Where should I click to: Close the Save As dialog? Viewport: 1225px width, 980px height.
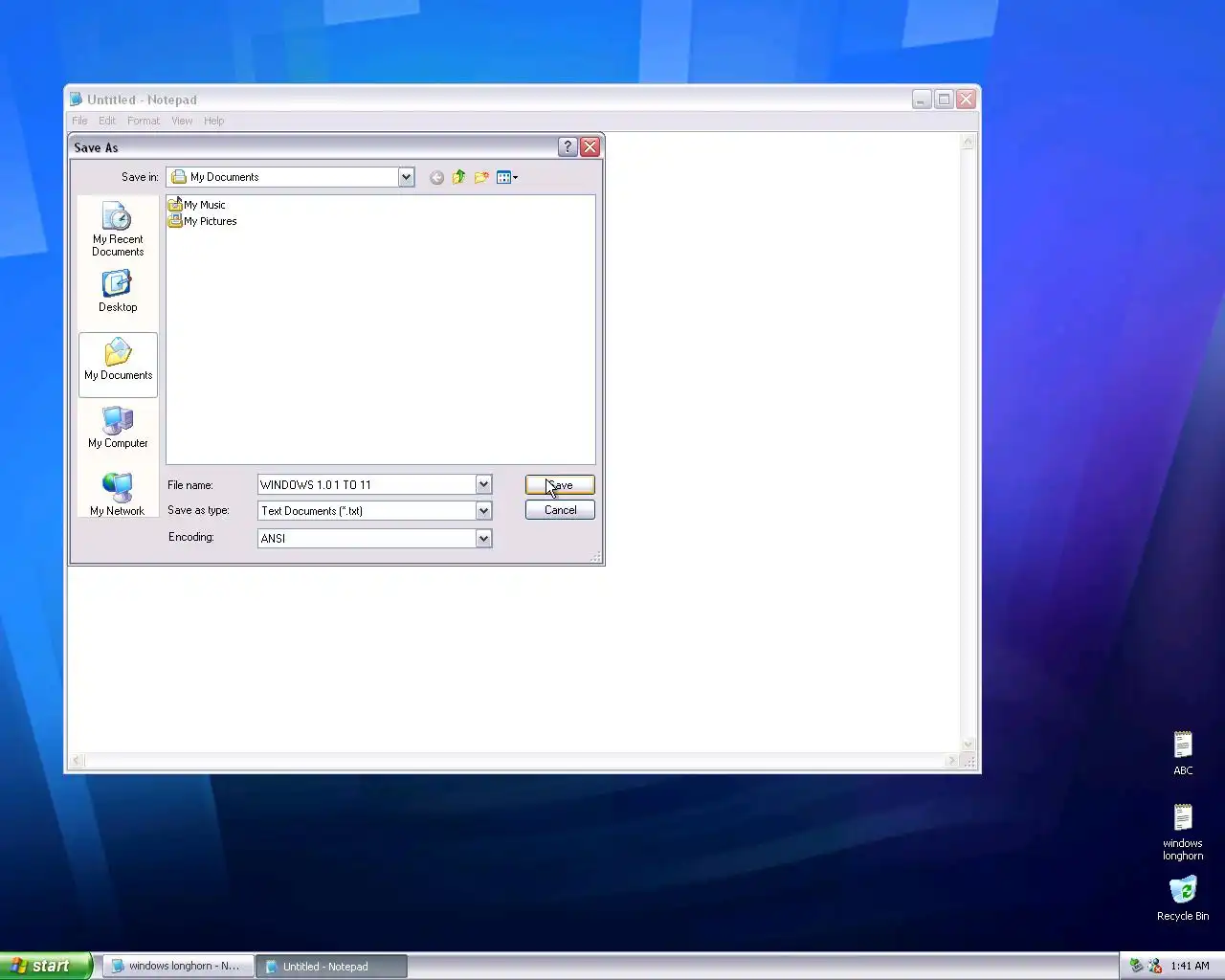590,146
